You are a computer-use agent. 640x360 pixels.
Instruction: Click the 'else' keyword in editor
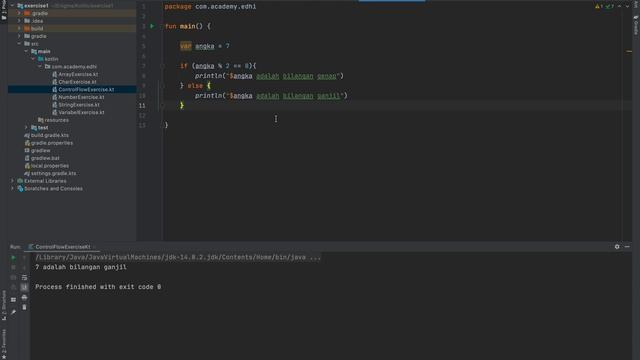[x=195, y=86]
